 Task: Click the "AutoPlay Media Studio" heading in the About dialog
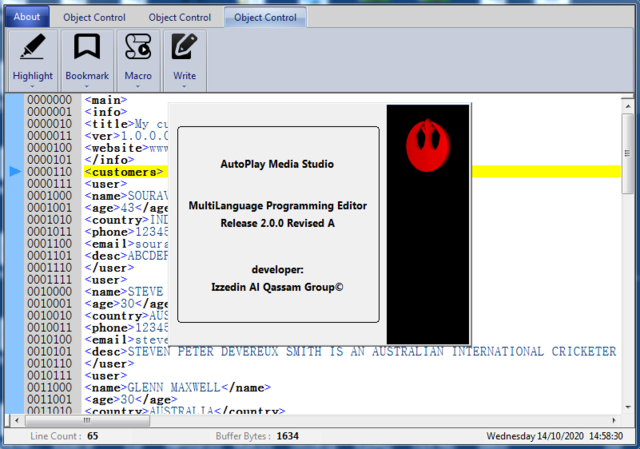[277, 164]
